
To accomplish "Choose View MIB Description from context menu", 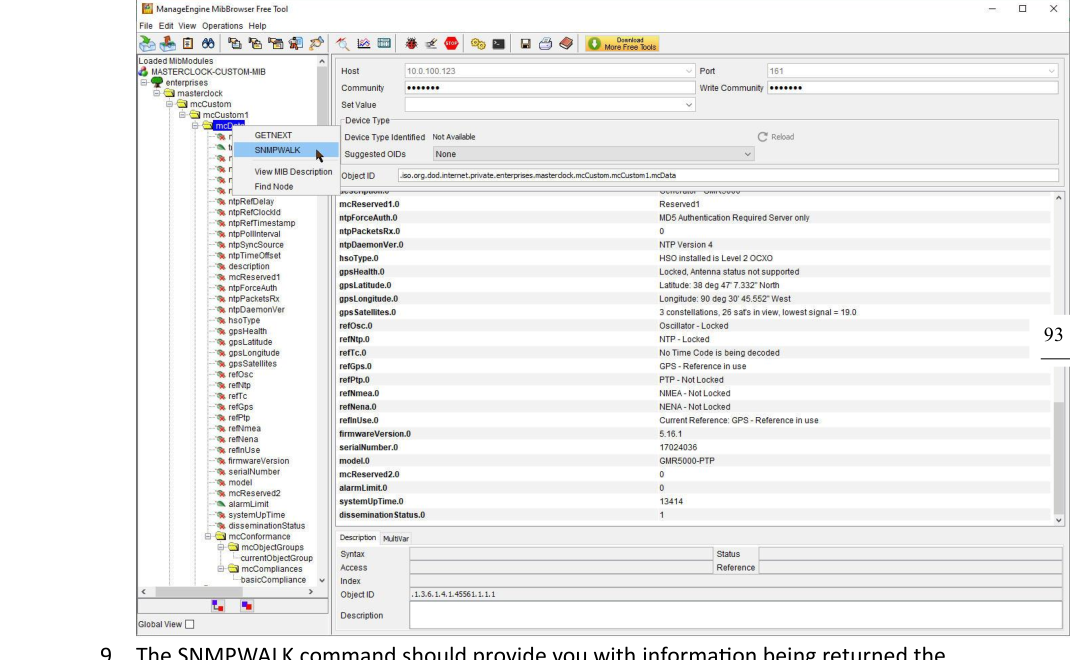I will [286, 172].
